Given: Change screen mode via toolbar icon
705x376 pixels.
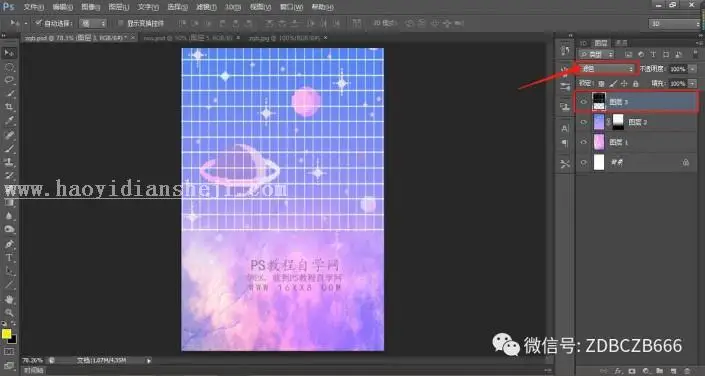Looking at the screenshot, I should (9, 365).
